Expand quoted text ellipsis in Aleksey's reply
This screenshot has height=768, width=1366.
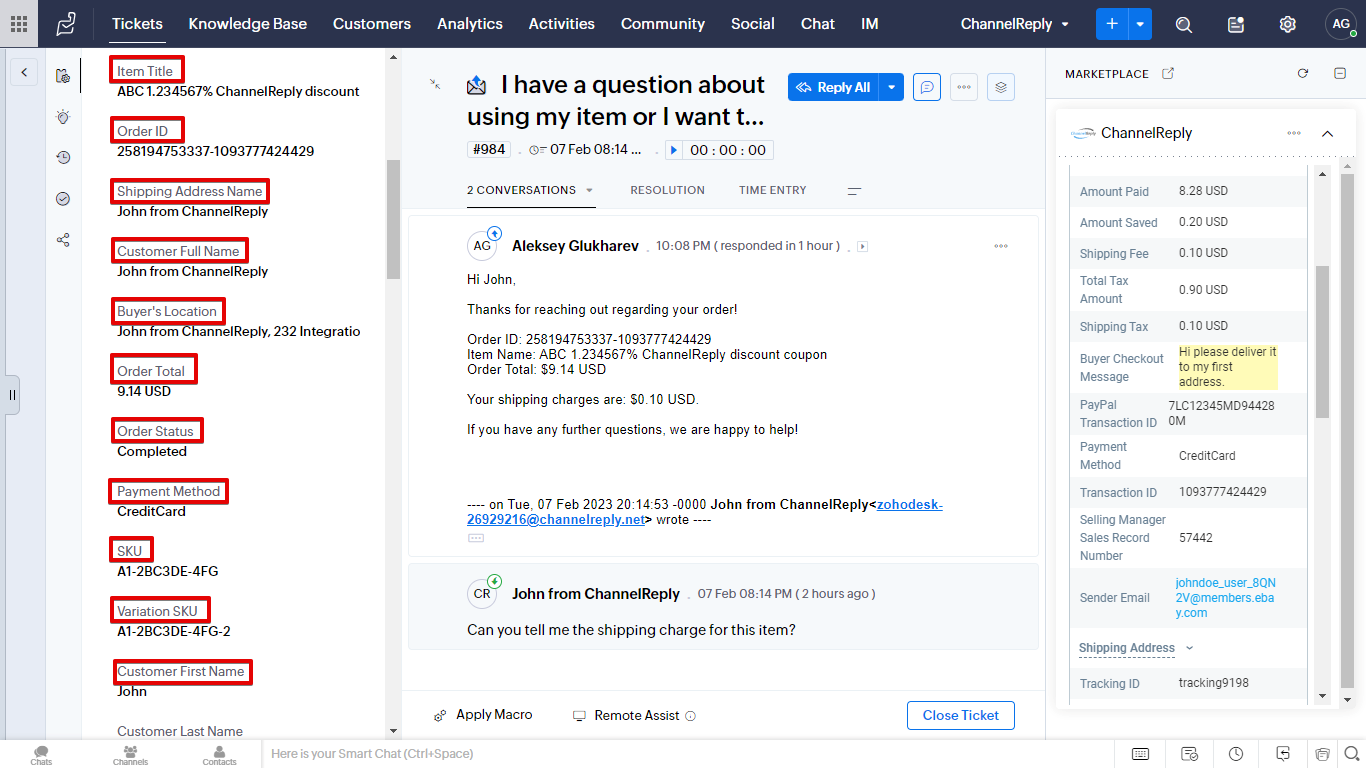476,538
